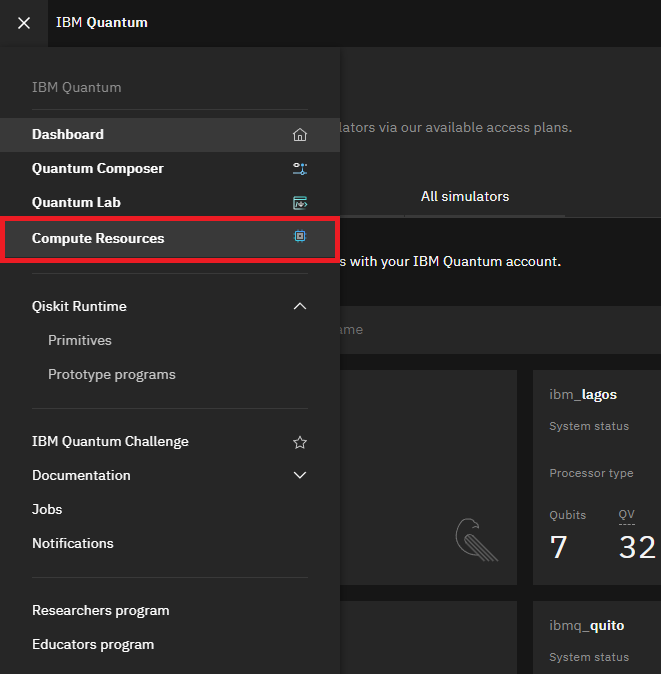Open the Researchers program link
Image resolution: width=661 pixels, height=674 pixels.
click(x=101, y=611)
